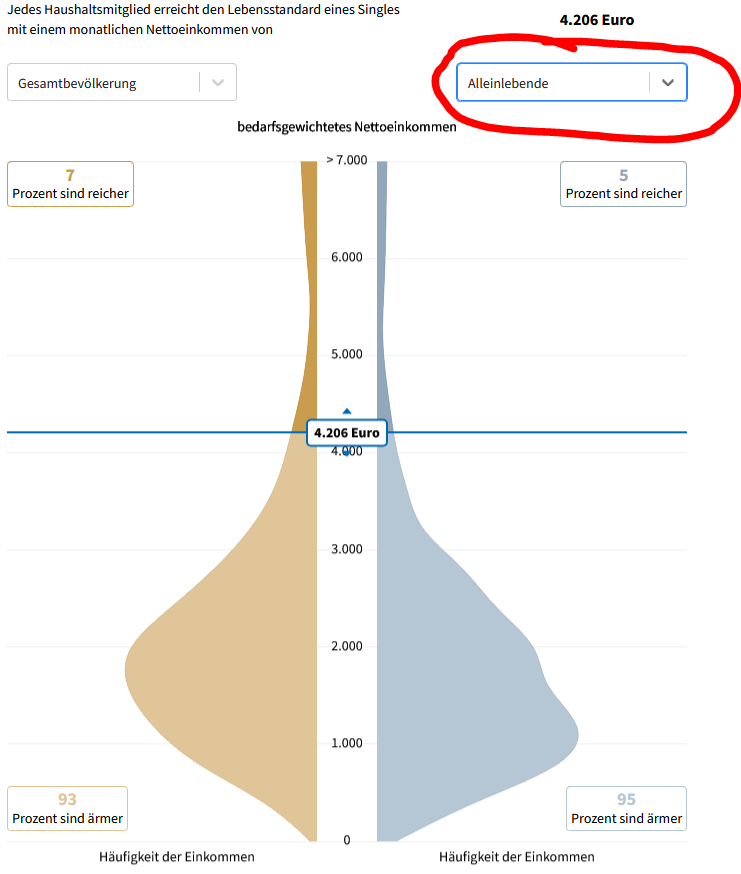This screenshot has height=874, width=741.
Task: Click the '7 Prozent sind reicher' box
Action: tap(70, 184)
